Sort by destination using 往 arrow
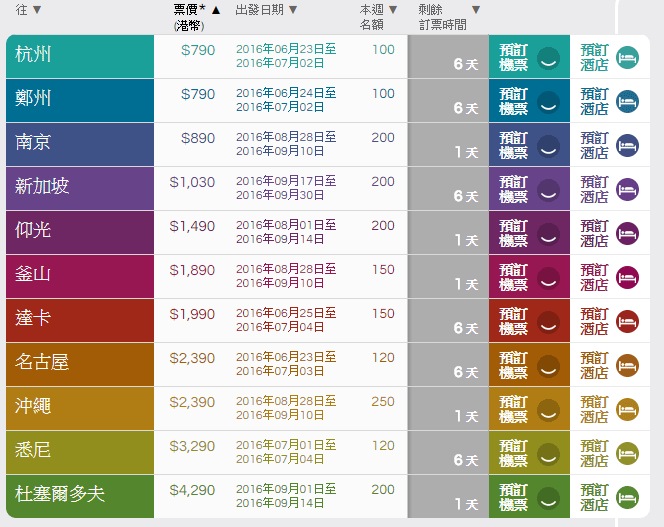Screen dimensions: 664x527 point(37,10)
